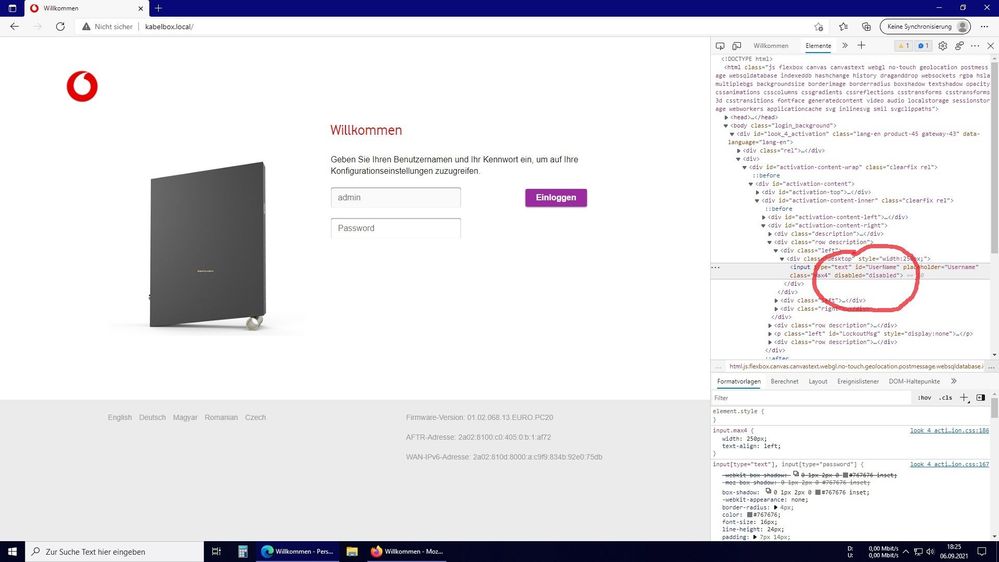Reload the kabelbox.local page
This screenshot has height=562, width=999.
[x=60, y=27]
